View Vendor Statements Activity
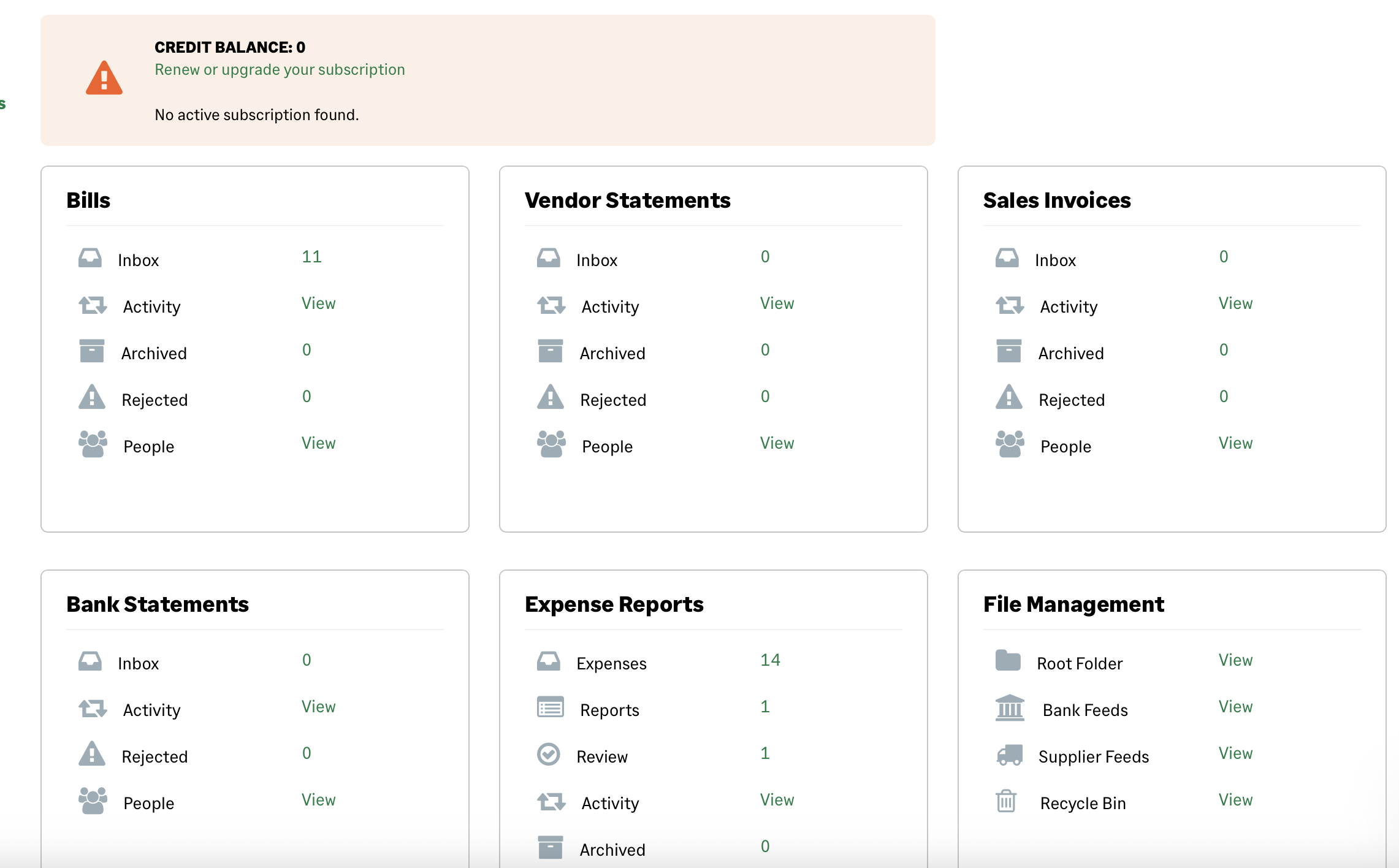The image size is (1399, 868). coord(777,303)
